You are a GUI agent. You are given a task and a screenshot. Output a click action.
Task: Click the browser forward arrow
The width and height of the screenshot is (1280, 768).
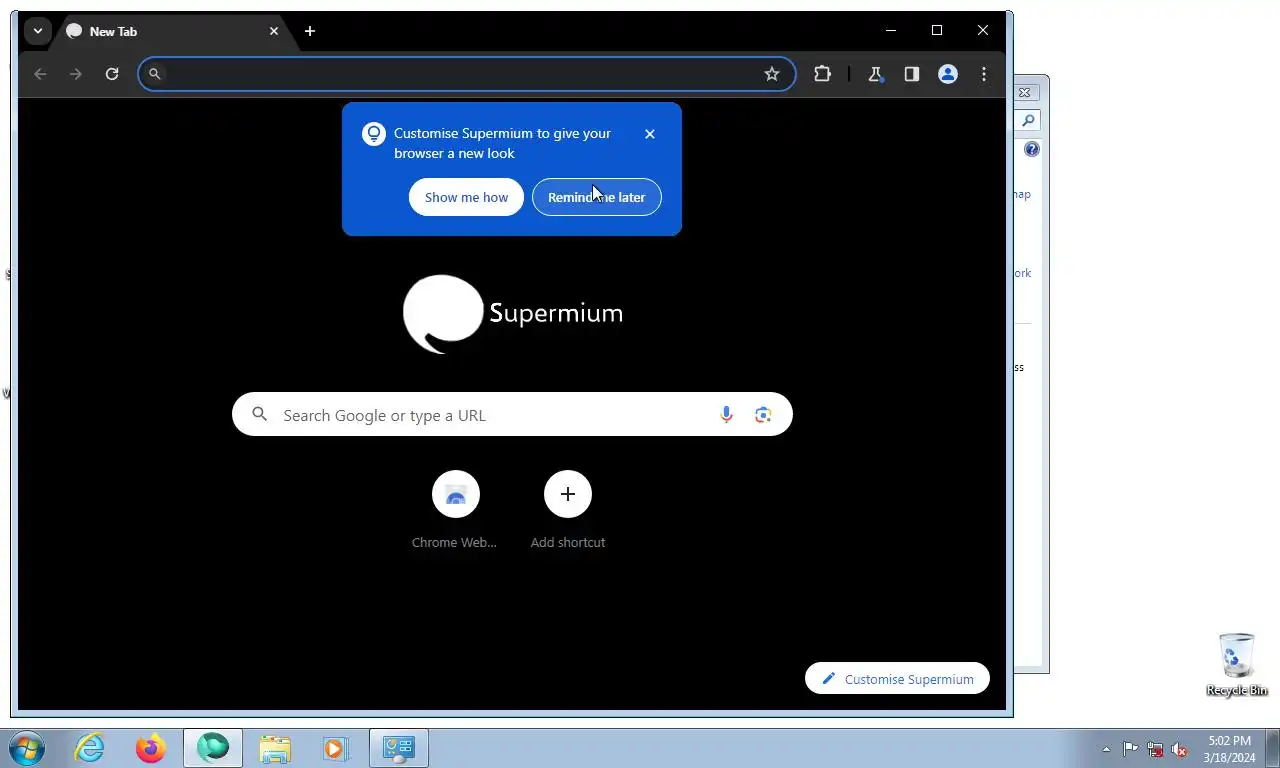point(76,74)
